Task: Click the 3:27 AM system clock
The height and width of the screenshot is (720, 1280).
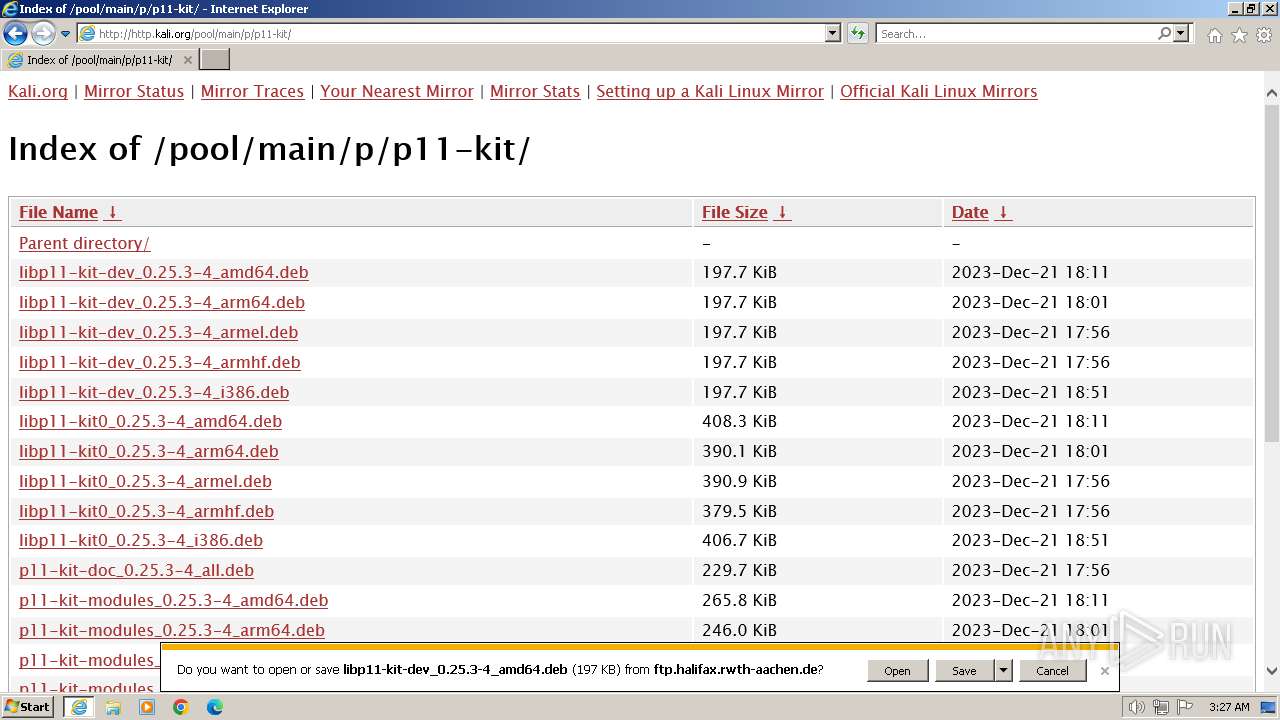Action: 1228,707
